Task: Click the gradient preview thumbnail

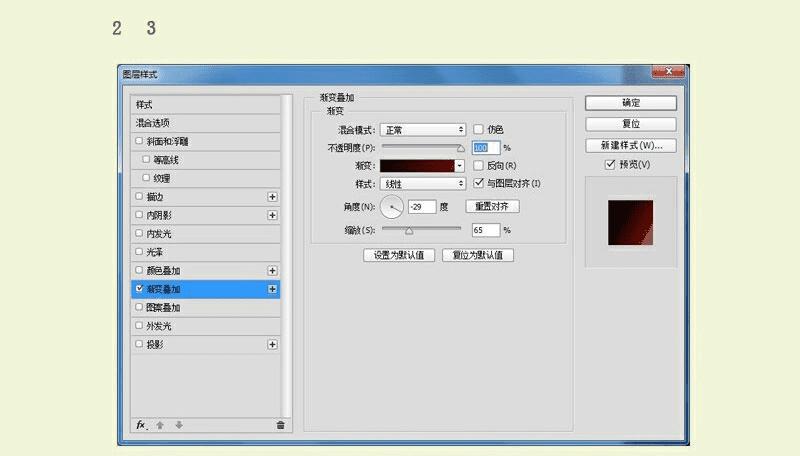Action: pos(630,222)
